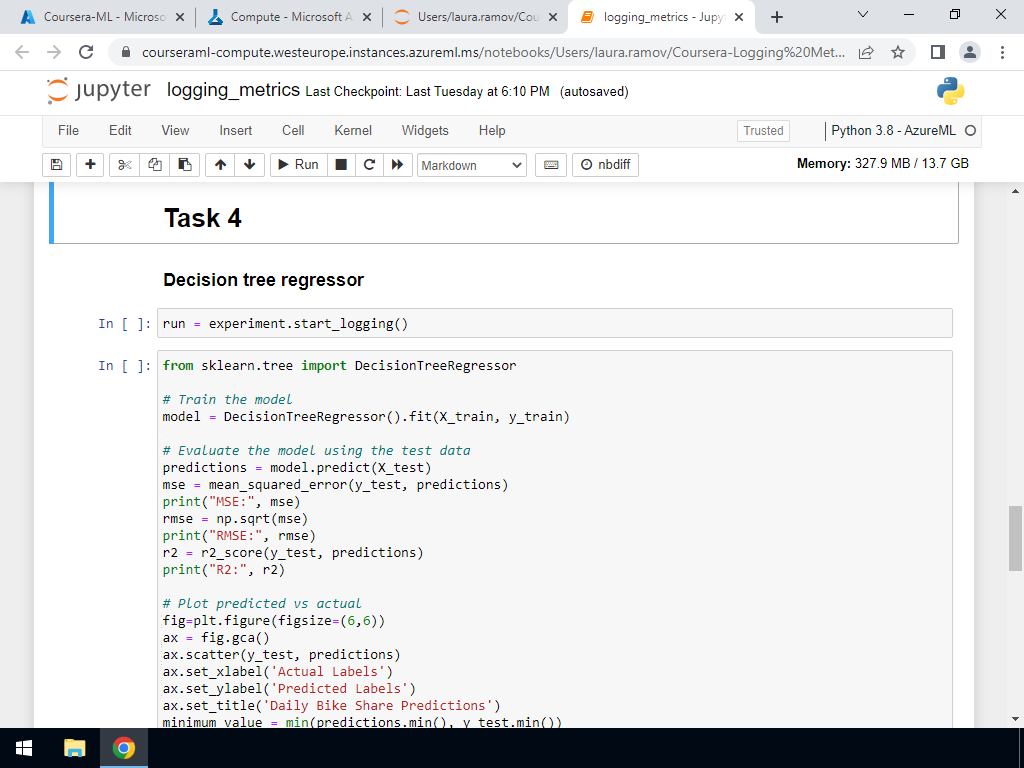The image size is (1024, 768).
Task: Open the Help menu
Action: click(492, 131)
